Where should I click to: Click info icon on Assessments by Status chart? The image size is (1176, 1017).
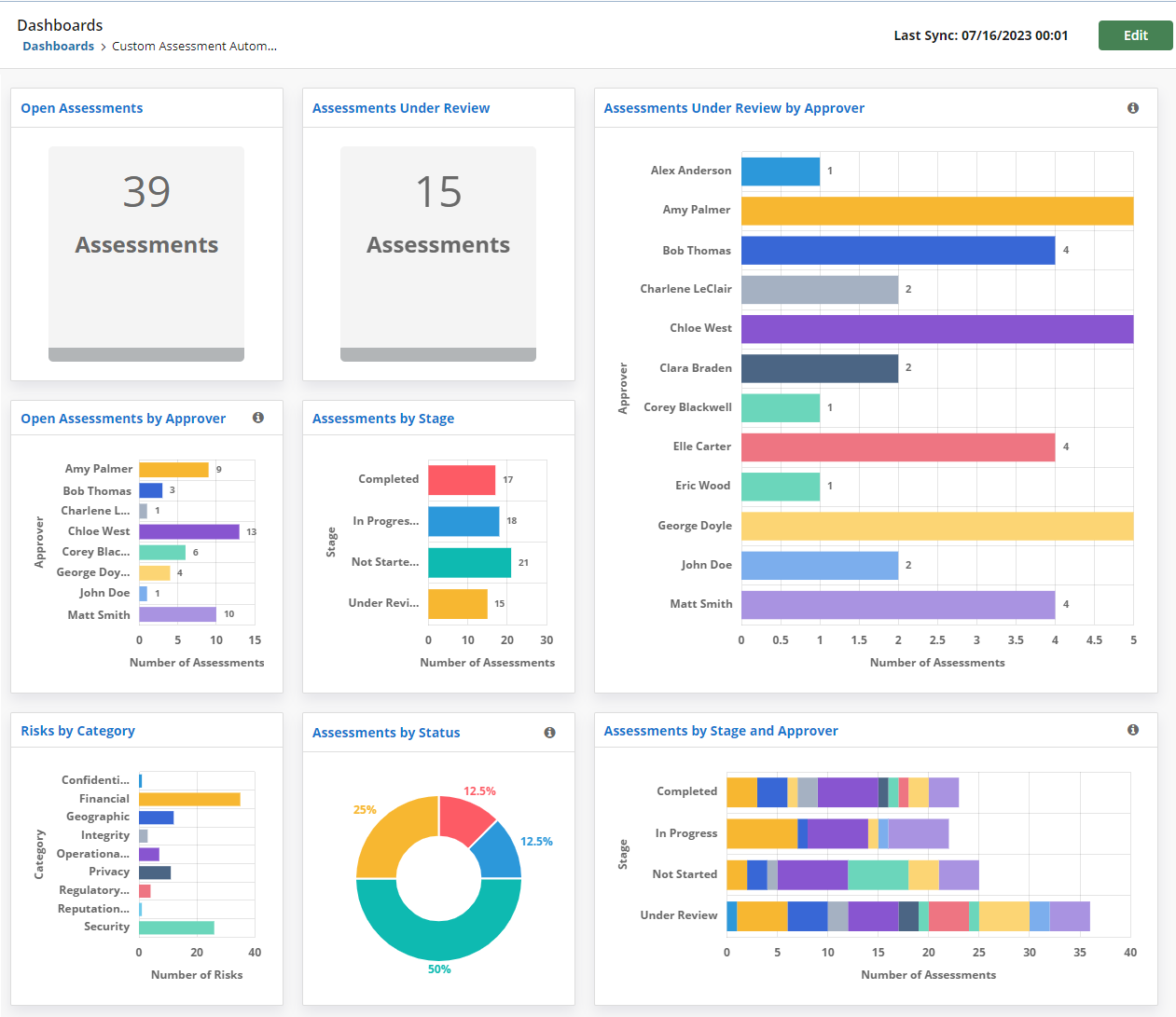coord(549,733)
